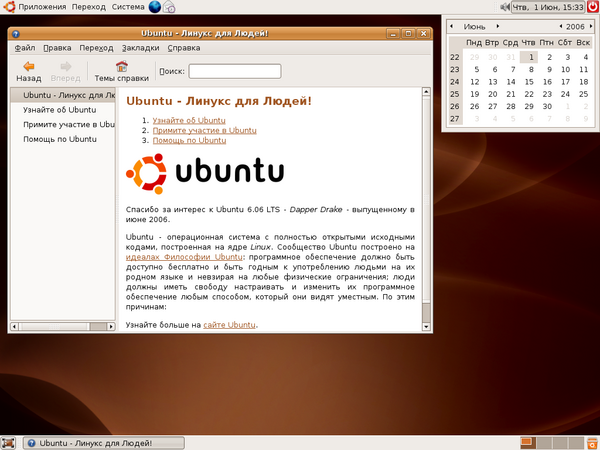
Task: Click the vertical scrollbar of the help page
Action: coord(427,200)
